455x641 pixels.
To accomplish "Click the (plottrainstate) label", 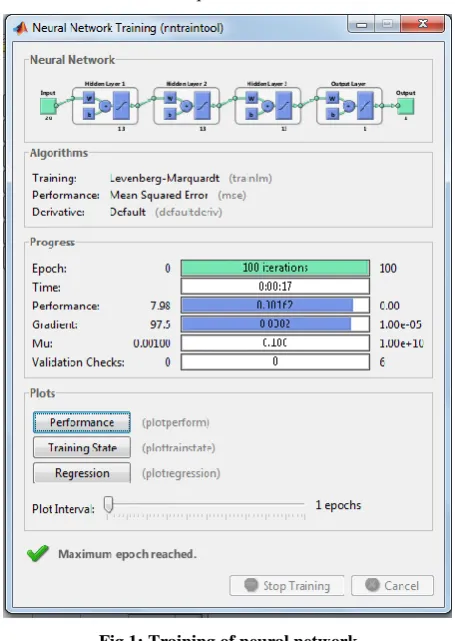I will click(x=178, y=448).
